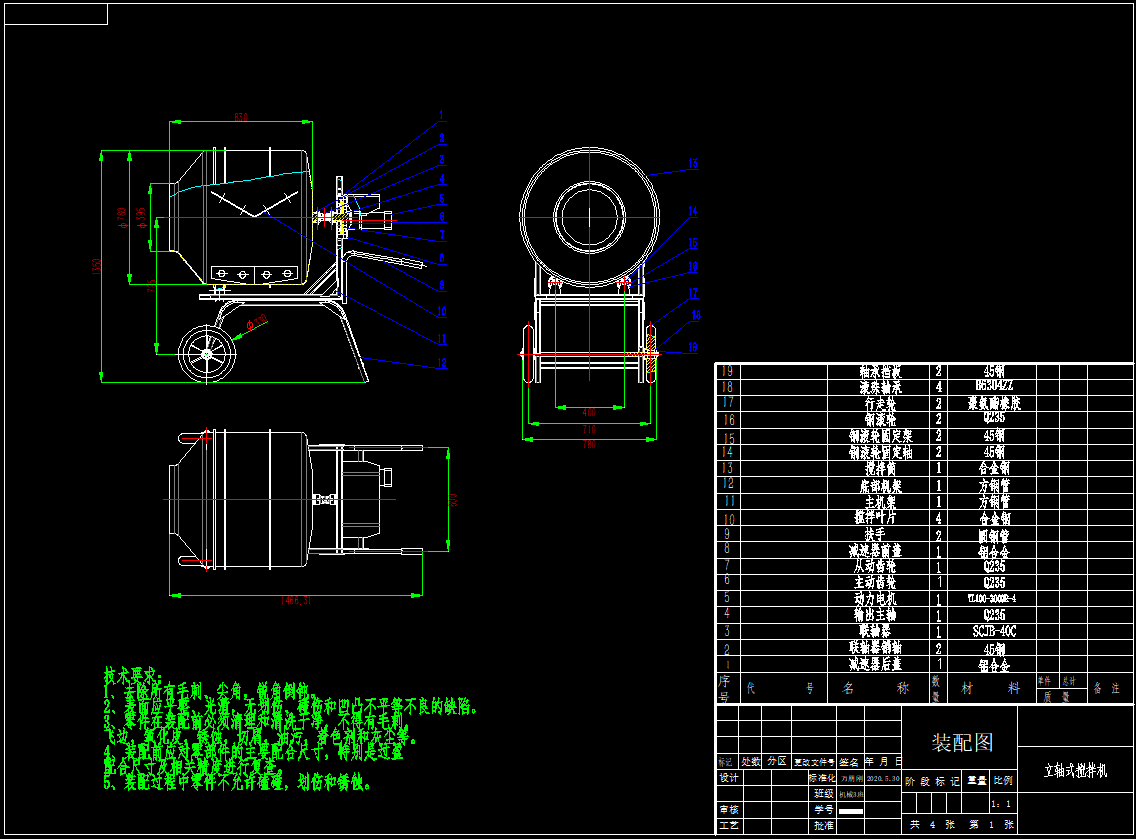1136x839 pixels.
Task: Select the 分区 header cell
Action: (777, 761)
